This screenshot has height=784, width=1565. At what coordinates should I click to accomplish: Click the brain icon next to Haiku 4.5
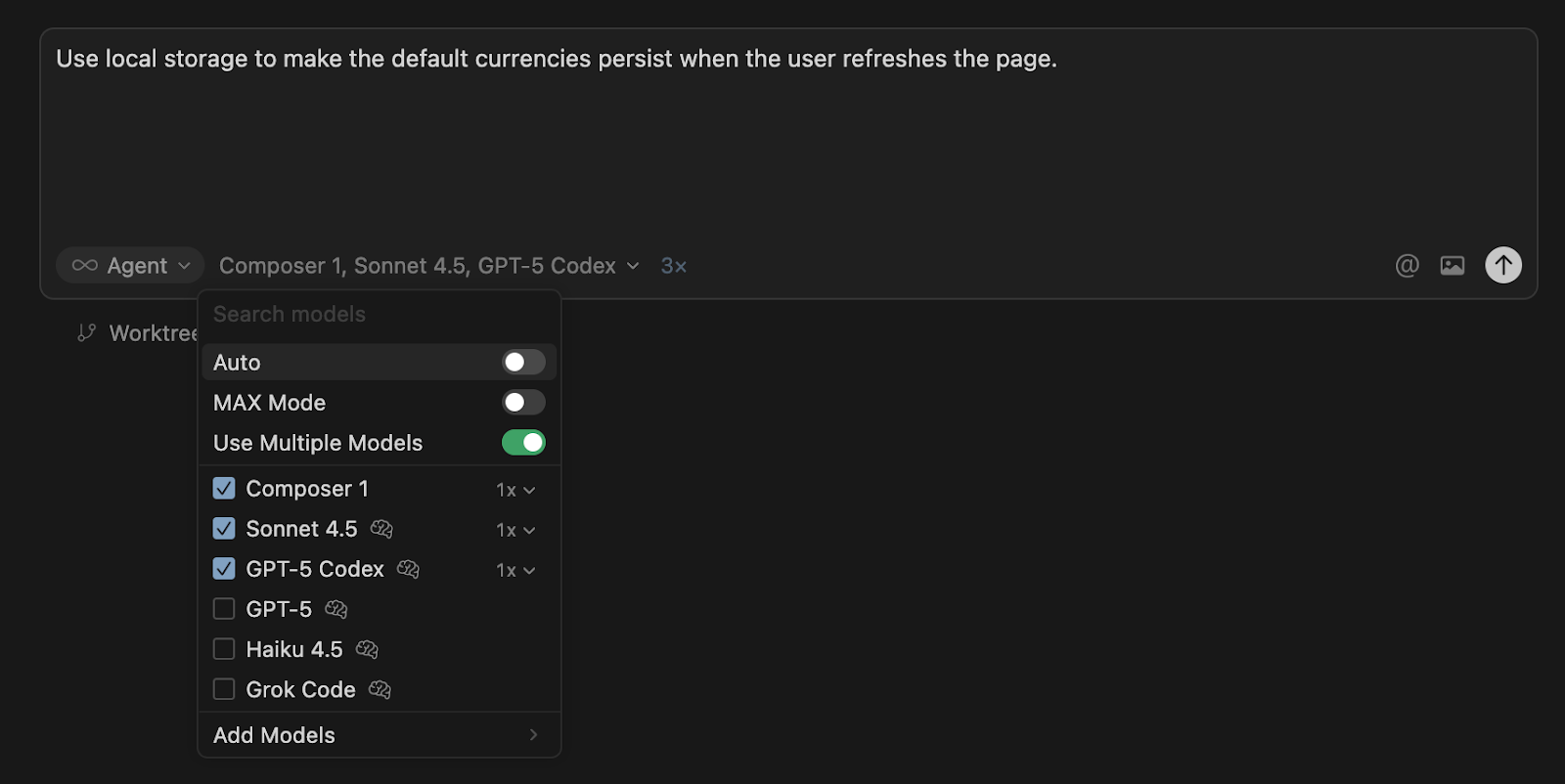pyautogui.click(x=367, y=649)
